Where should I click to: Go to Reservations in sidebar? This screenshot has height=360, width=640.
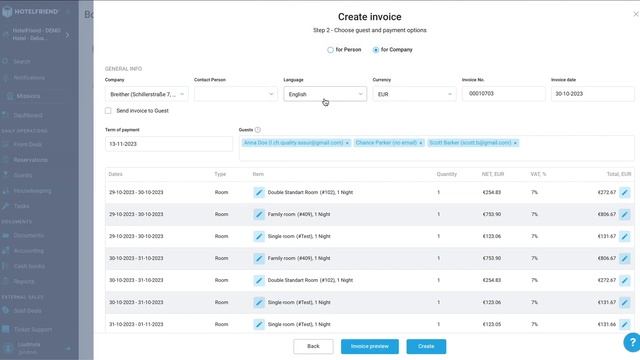tap(30, 160)
